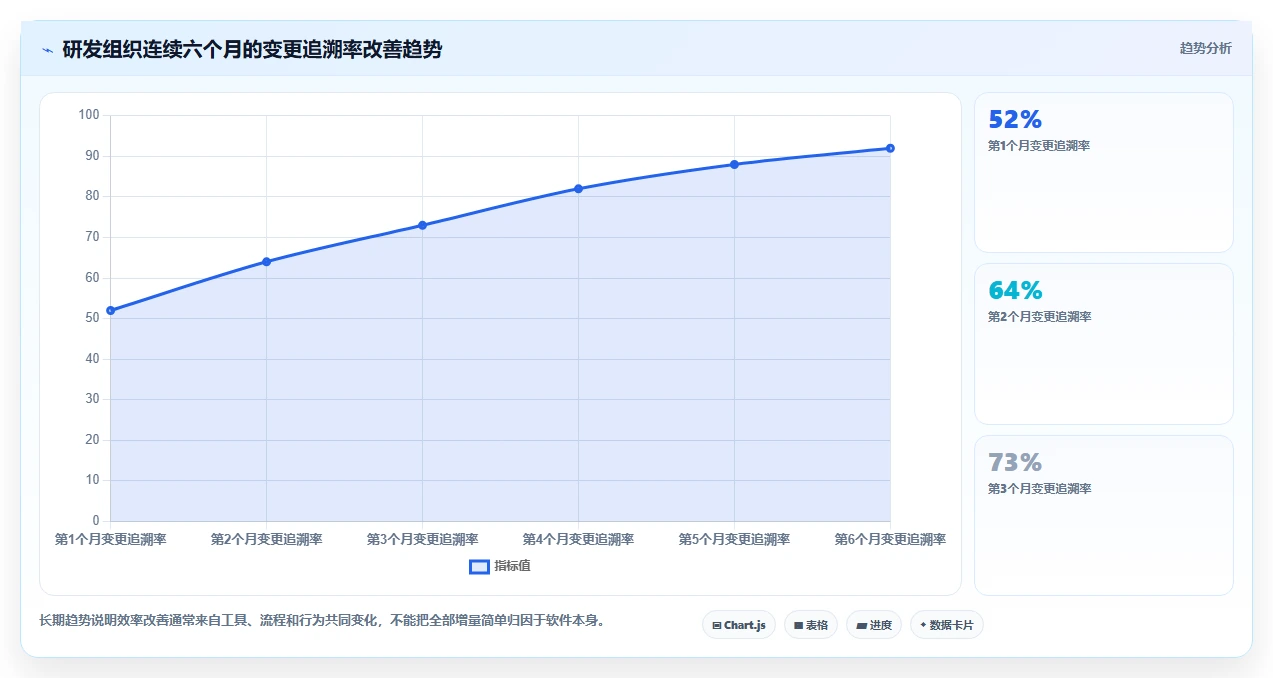This screenshot has height=678, width=1273.
Task: Click the 进度 chip icon
Action: [x=861, y=625]
